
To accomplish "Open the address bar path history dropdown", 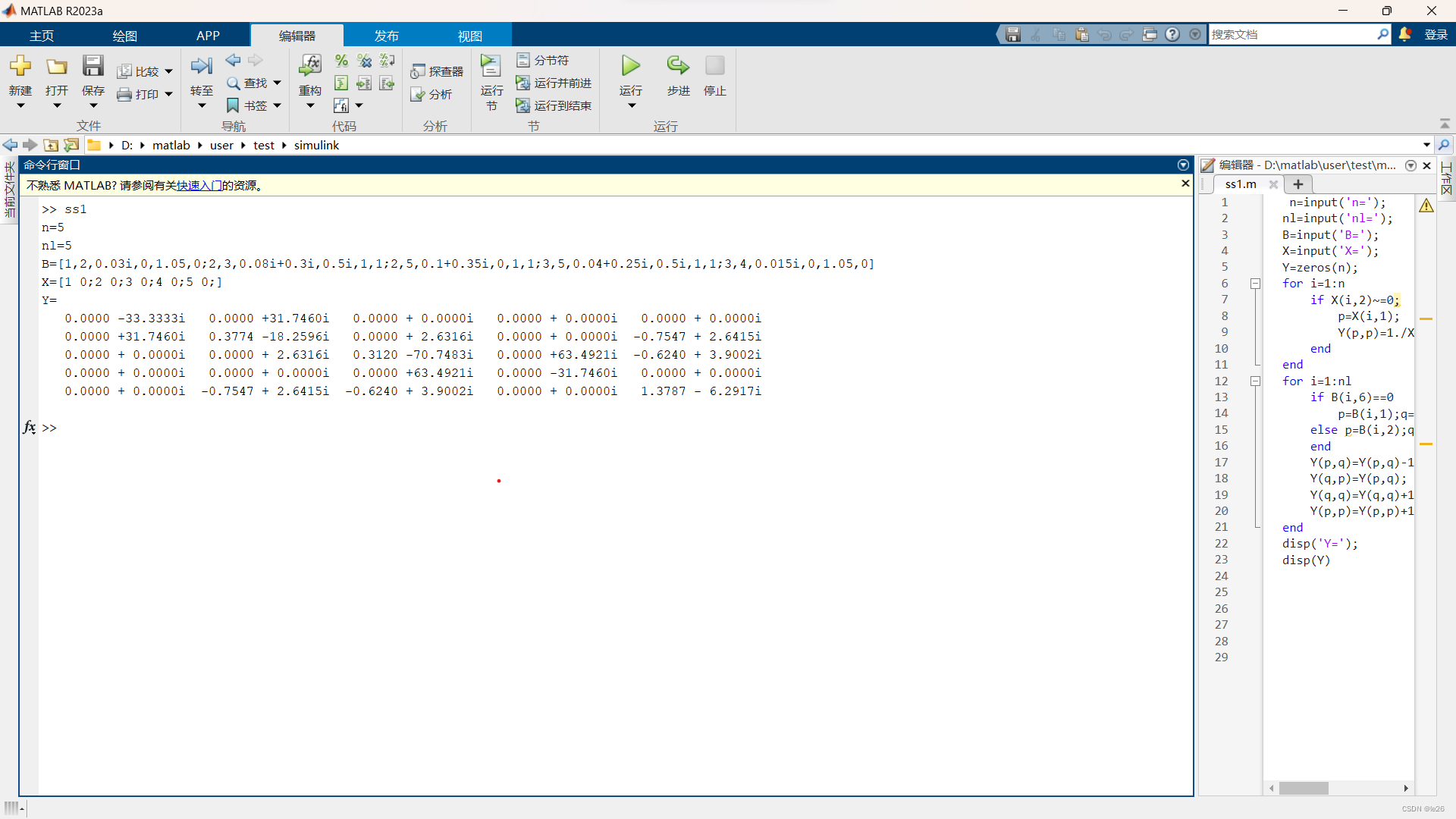I will (x=1426, y=145).
